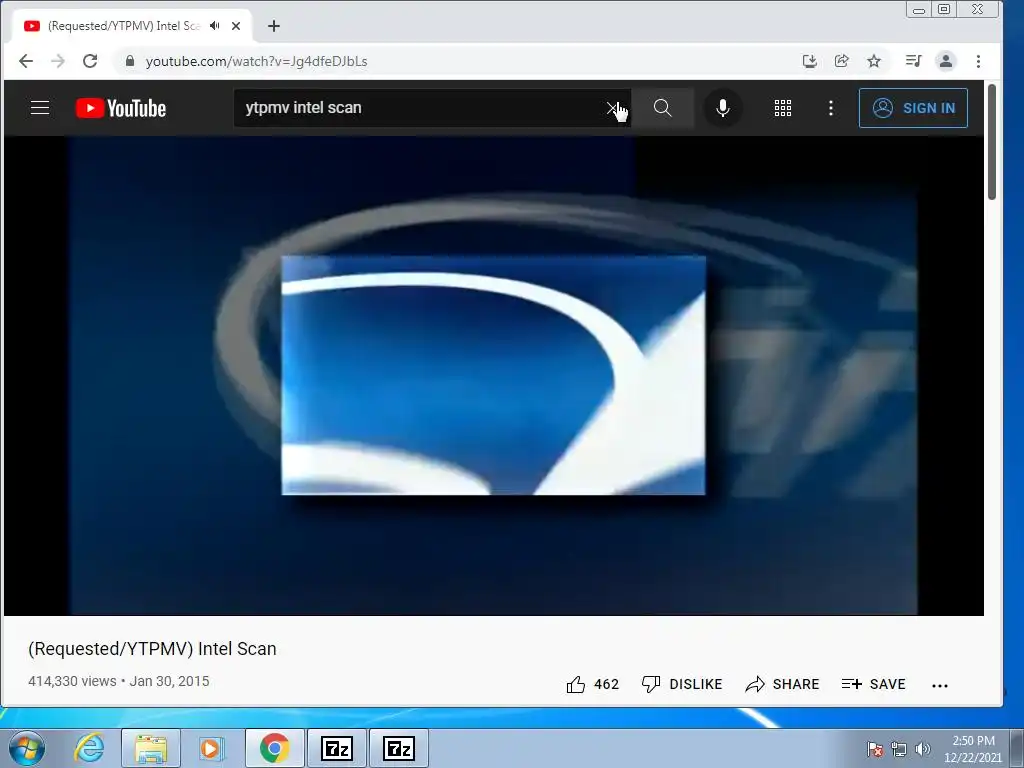
Task: Close the Intel Scan YouTube tab
Action: (236, 26)
